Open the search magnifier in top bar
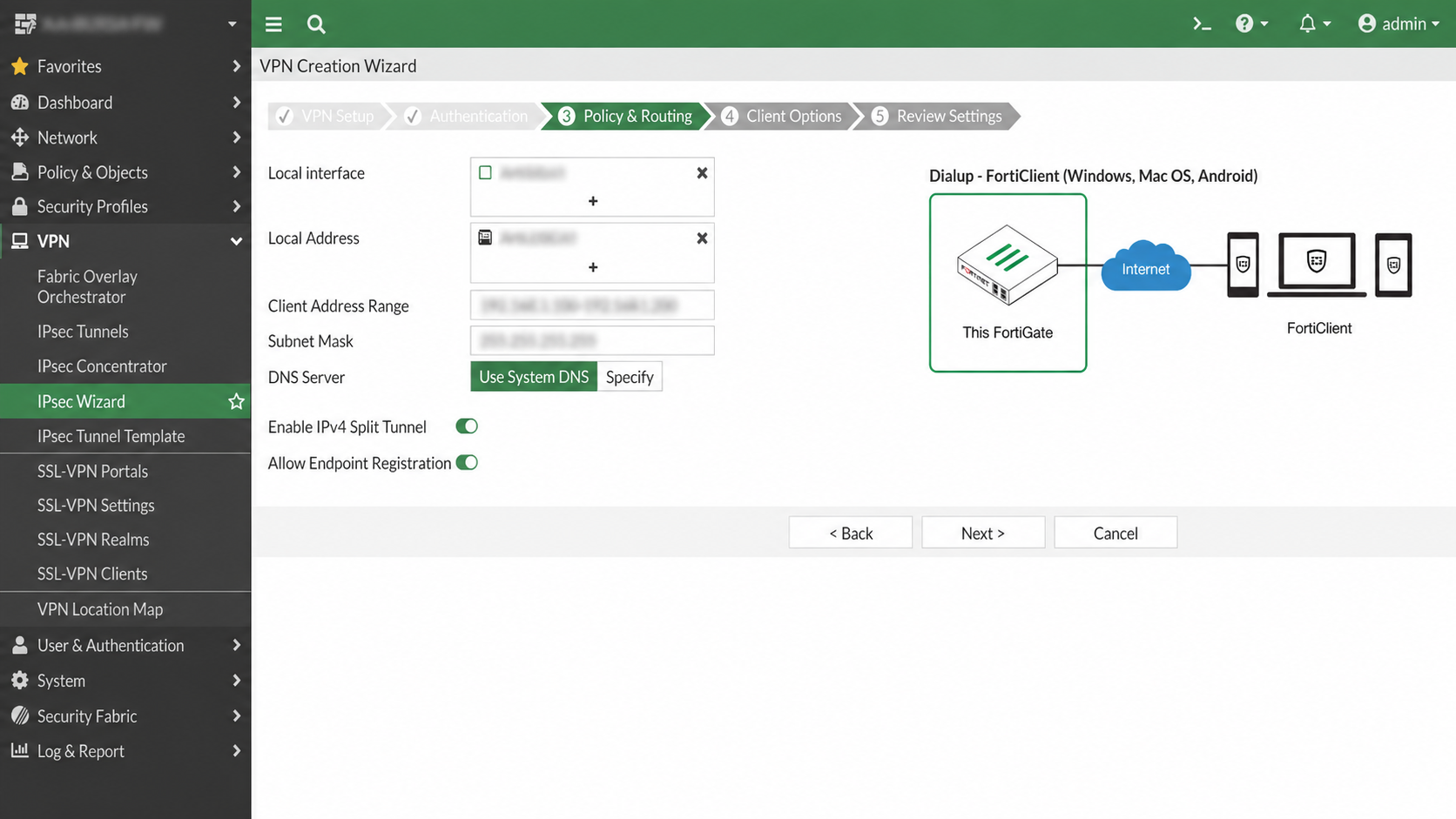Screen dimensions: 1456x819 pos(316,24)
